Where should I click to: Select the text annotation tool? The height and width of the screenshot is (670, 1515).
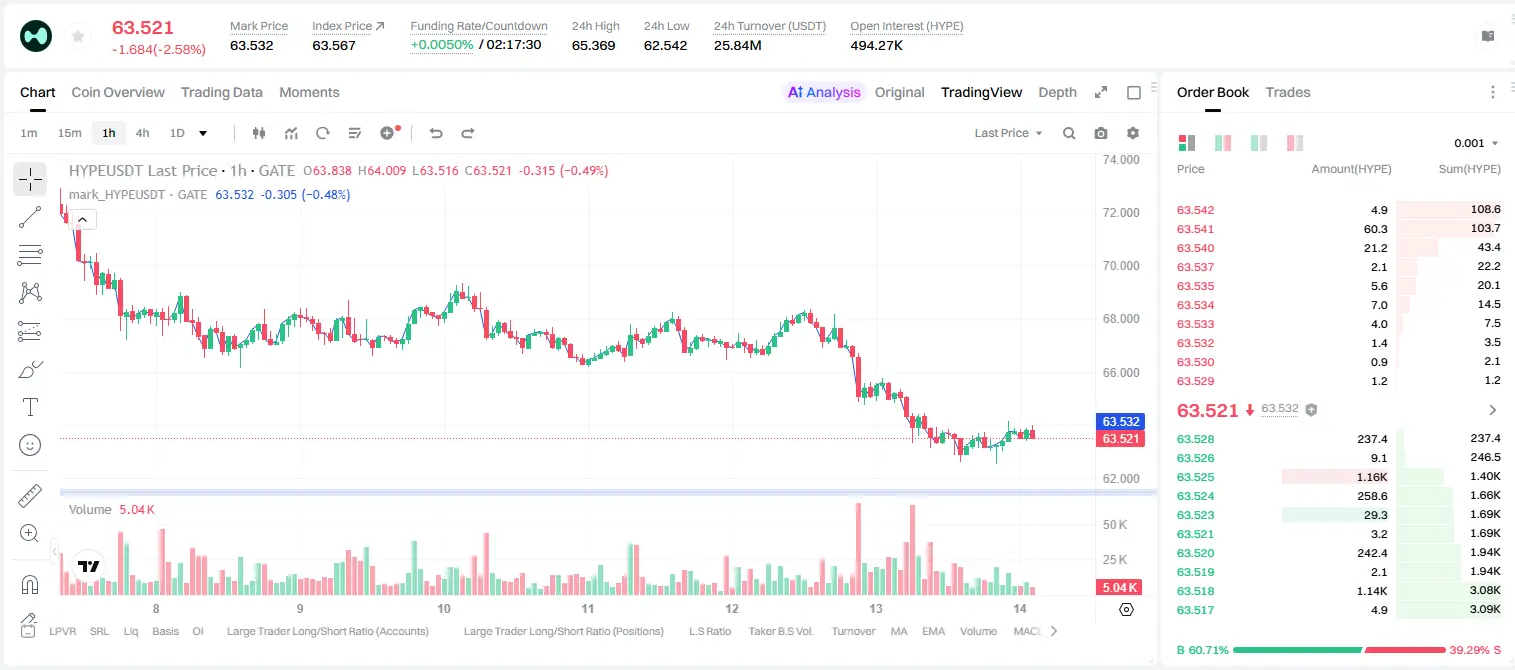(30, 407)
